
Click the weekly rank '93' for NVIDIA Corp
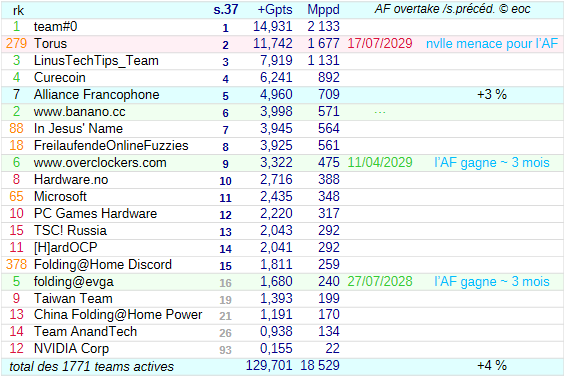pos(225,350)
